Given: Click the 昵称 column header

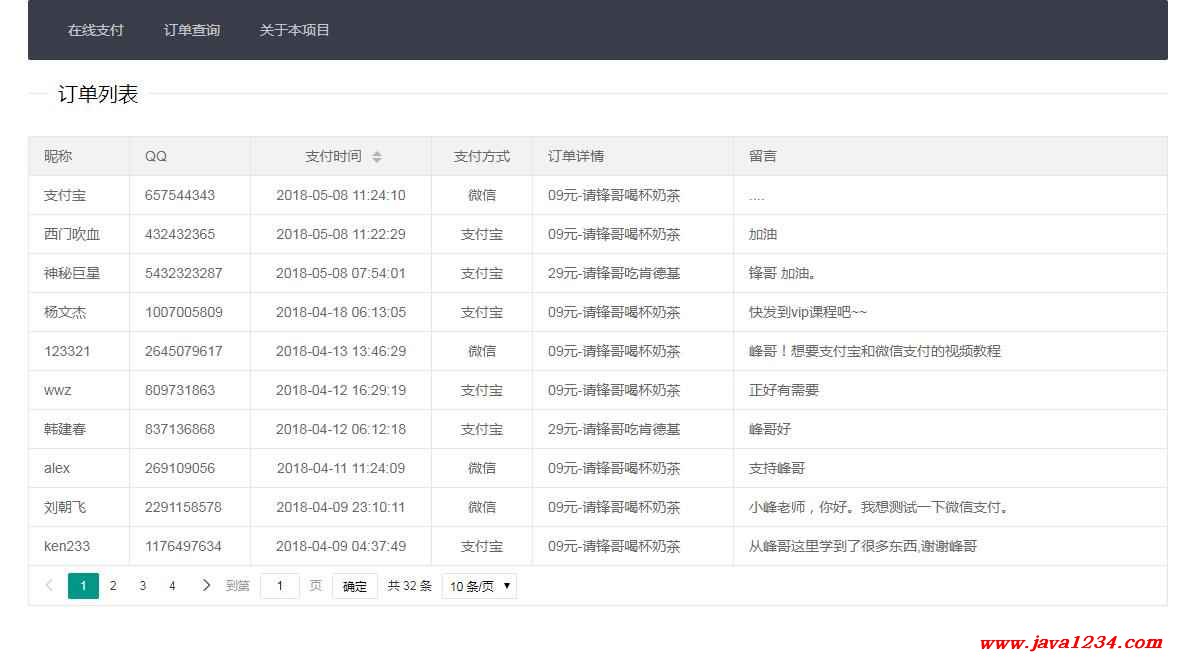Looking at the screenshot, I should 58,156.
